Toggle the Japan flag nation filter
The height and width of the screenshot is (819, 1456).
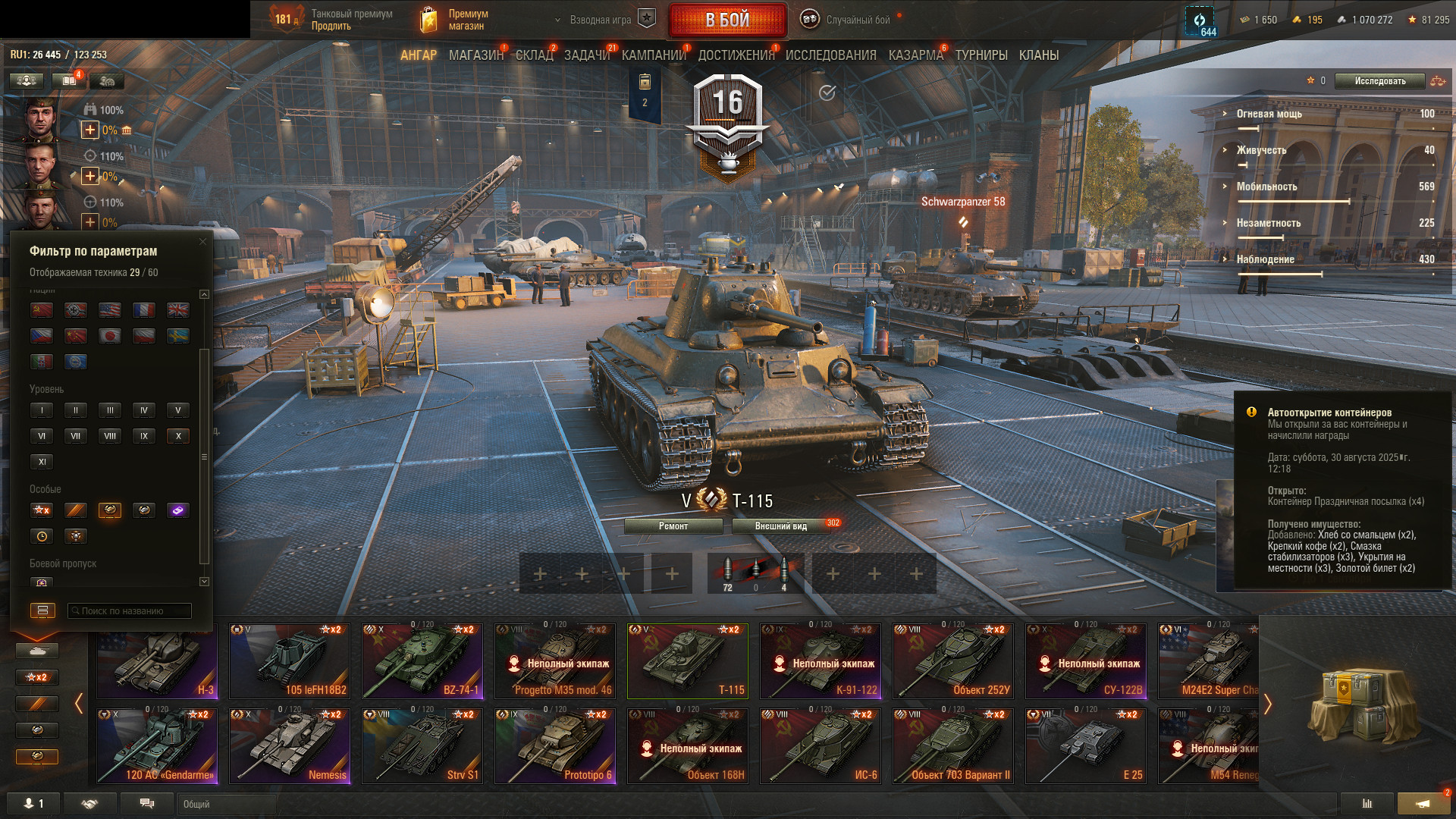tap(110, 336)
